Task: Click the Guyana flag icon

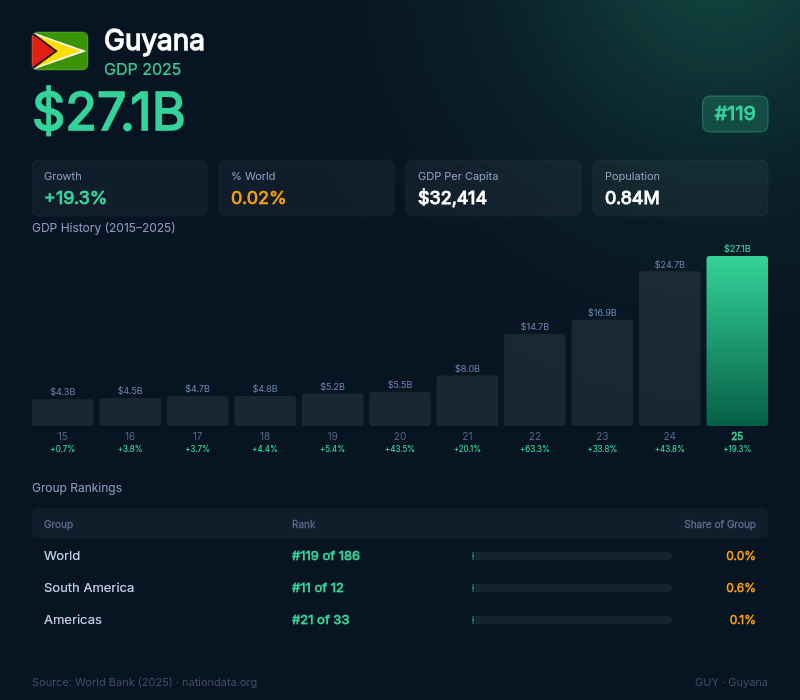Action: tap(60, 51)
